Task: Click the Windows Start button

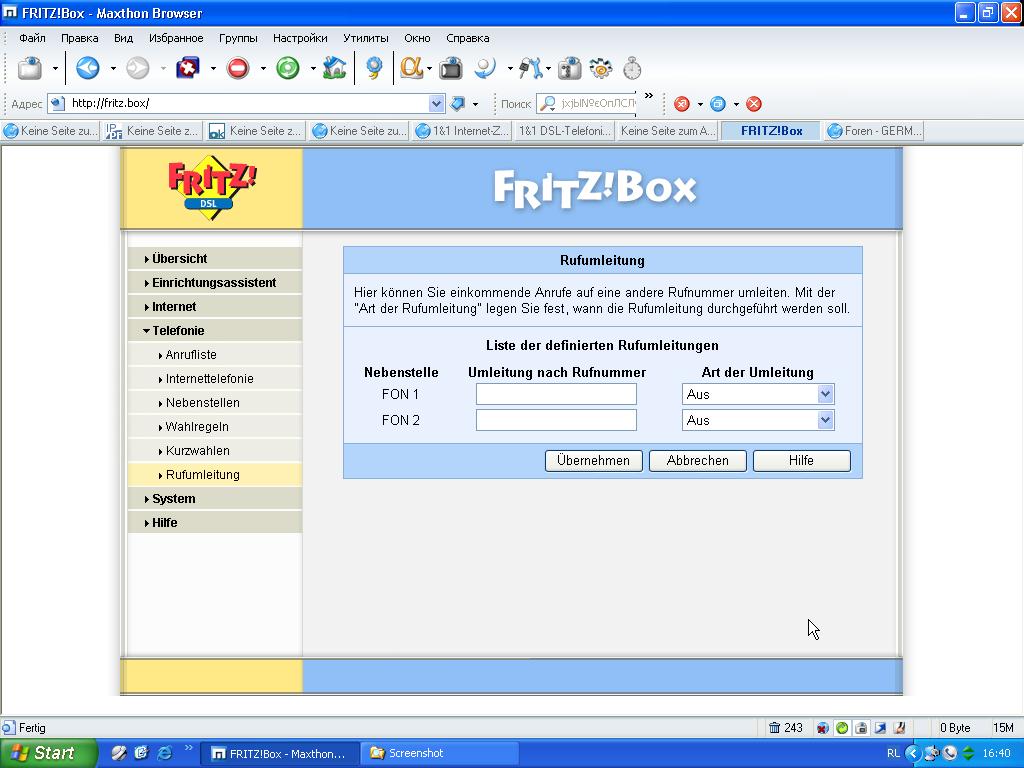Action: tap(47, 753)
